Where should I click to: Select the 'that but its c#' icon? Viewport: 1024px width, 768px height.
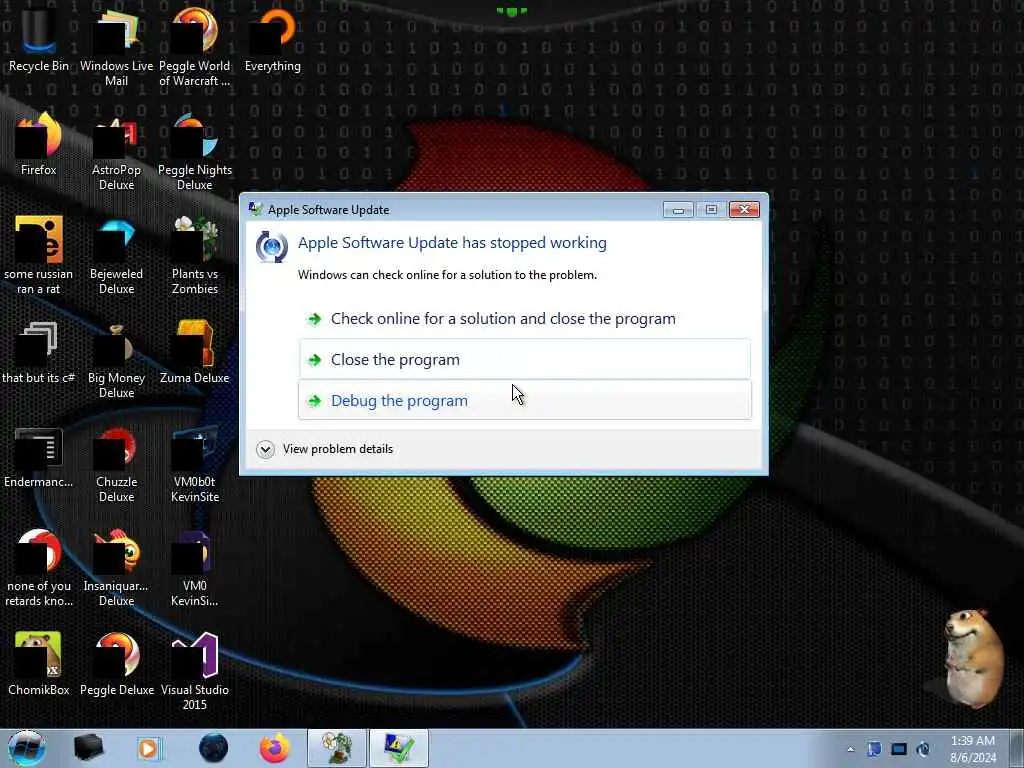tap(39, 352)
